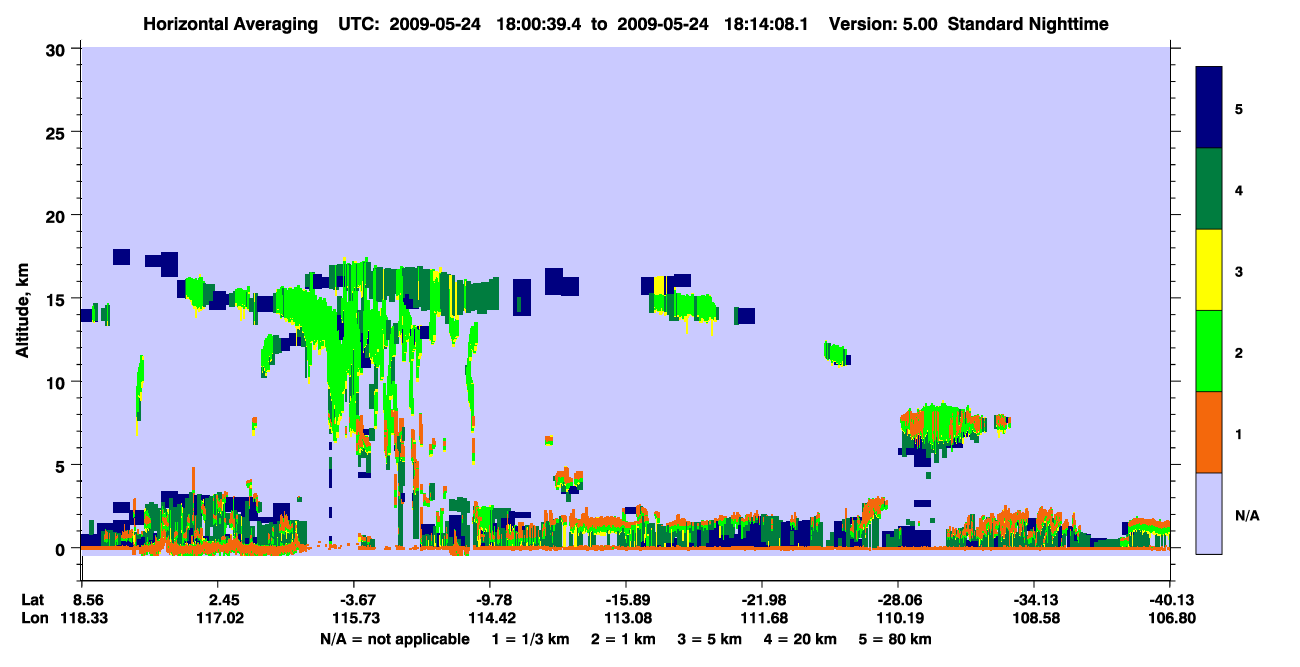The width and height of the screenshot is (1300, 667).
Task: Click the longitude value '110.19'
Action: click(900, 618)
